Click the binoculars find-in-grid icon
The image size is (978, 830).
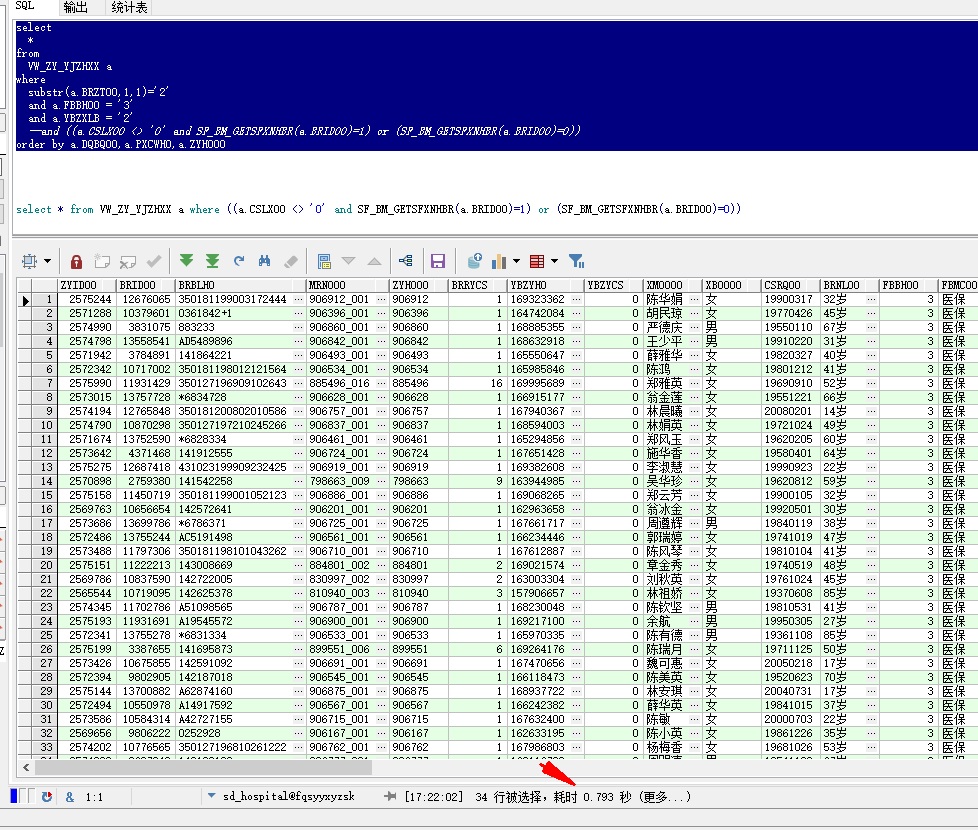tap(265, 261)
